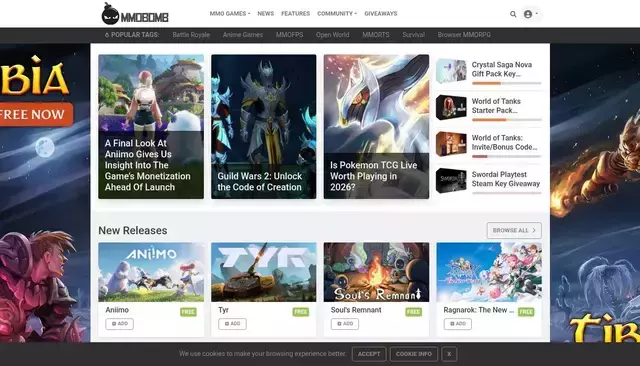
Task: Go to the News menu item
Action: 266,13
